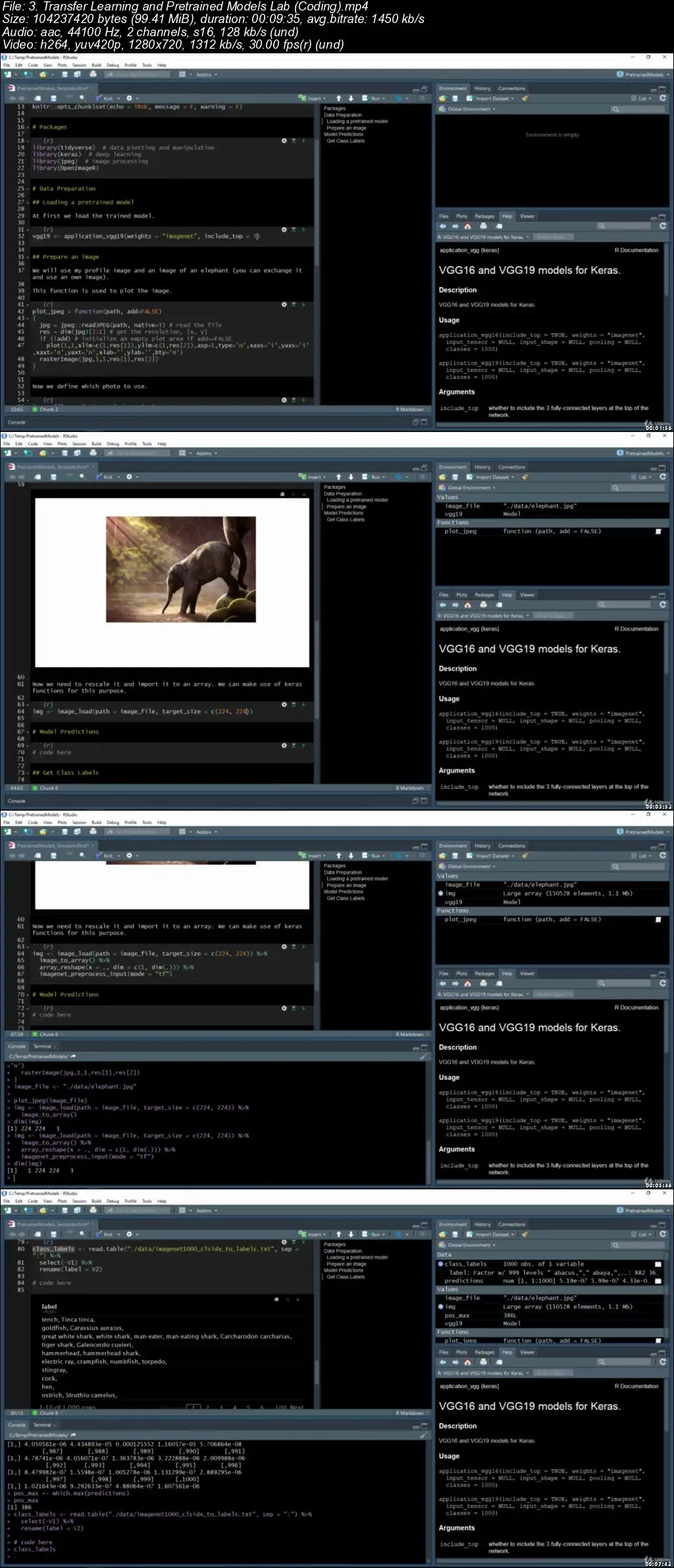Open R Markdown type selector, 00:07:42 frame
The height and width of the screenshot is (1568, 674).
[x=411, y=1413]
